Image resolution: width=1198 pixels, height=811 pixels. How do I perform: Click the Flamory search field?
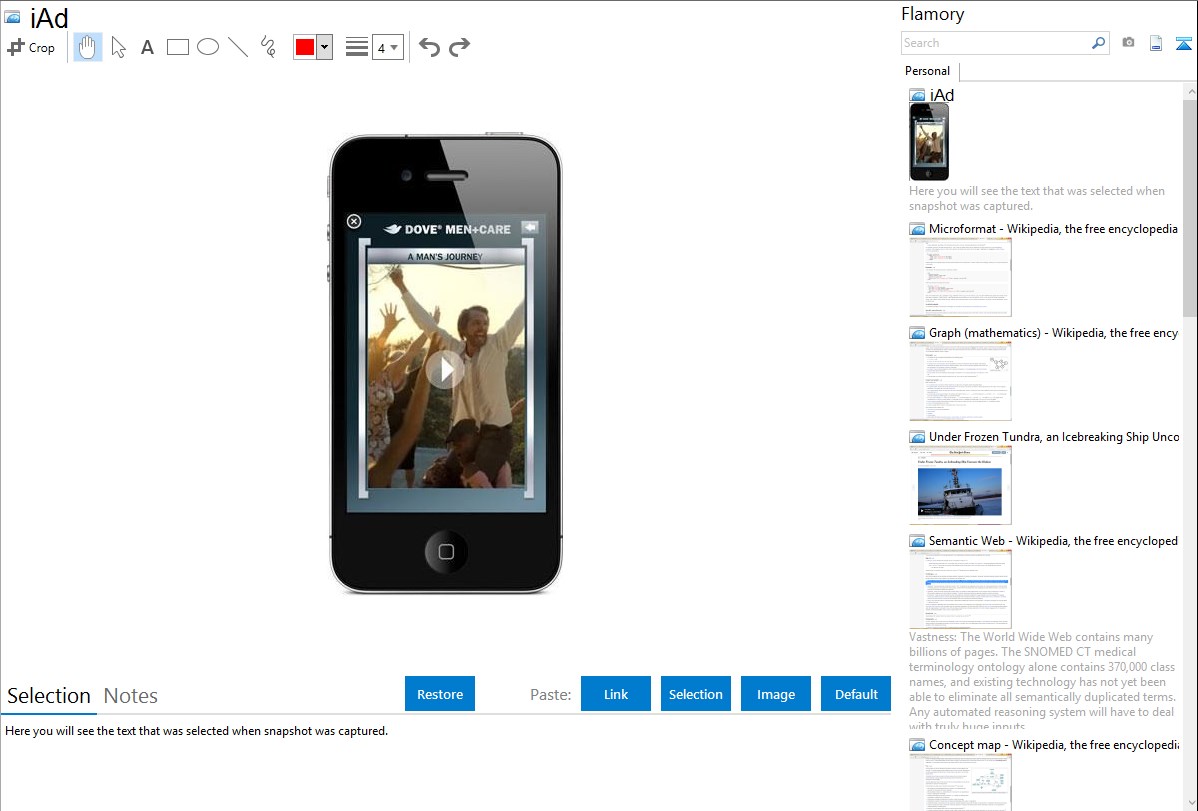pyautogui.click(x=996, y=43)
